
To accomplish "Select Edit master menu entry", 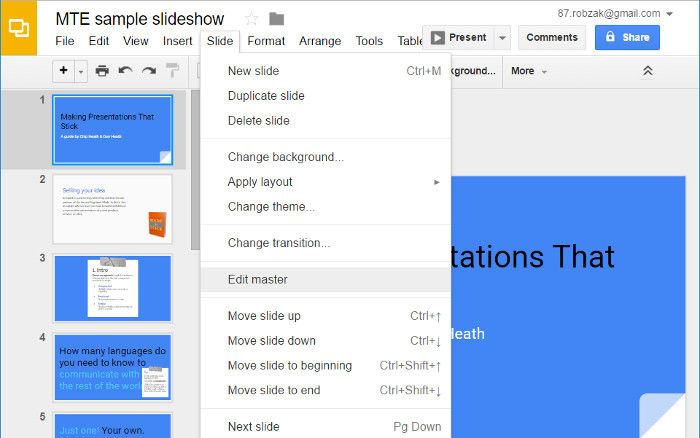I will (326, 280).
